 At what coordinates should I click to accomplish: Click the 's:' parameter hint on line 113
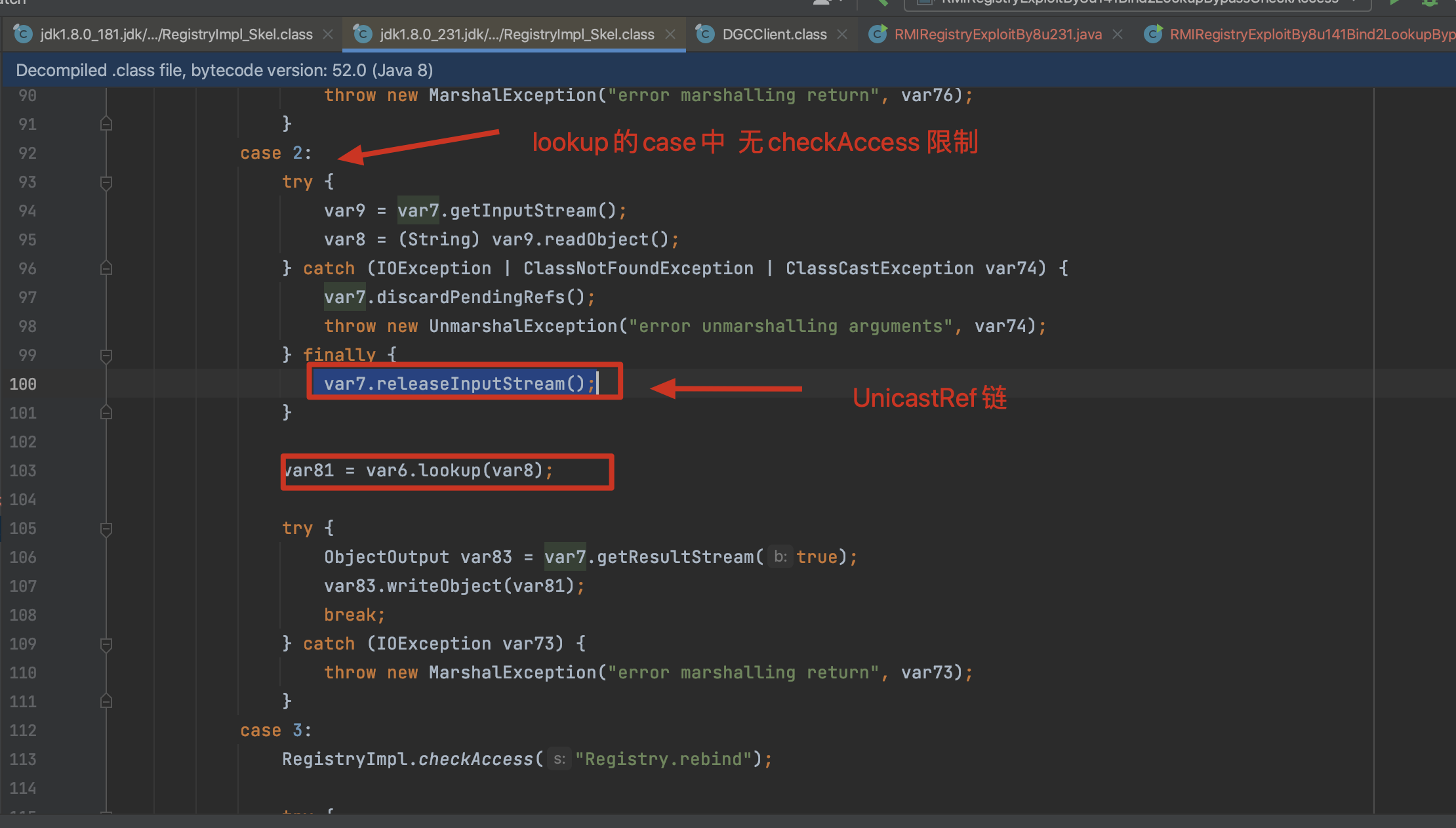point(559,759)
